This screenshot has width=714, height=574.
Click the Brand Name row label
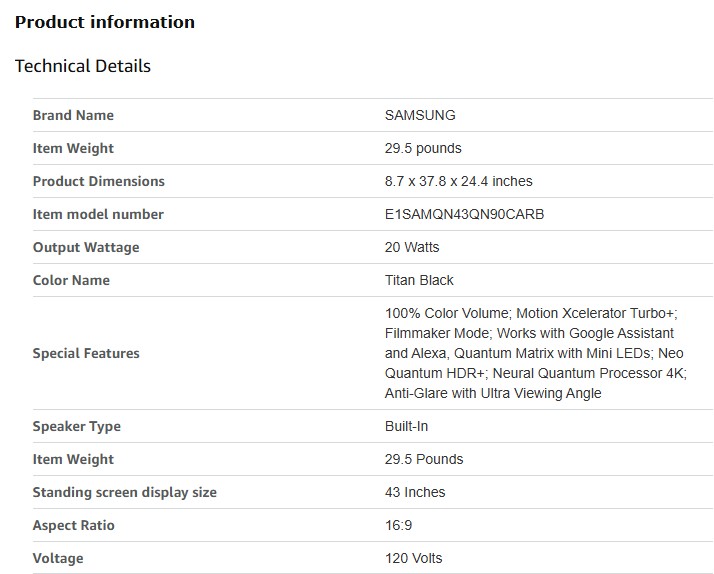[73, 115]
